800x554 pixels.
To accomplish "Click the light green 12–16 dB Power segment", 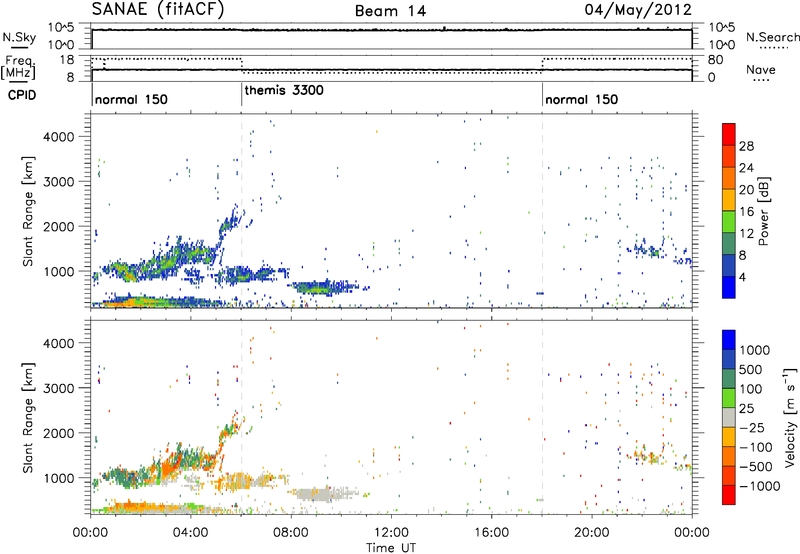I will [x=729, y=222].
